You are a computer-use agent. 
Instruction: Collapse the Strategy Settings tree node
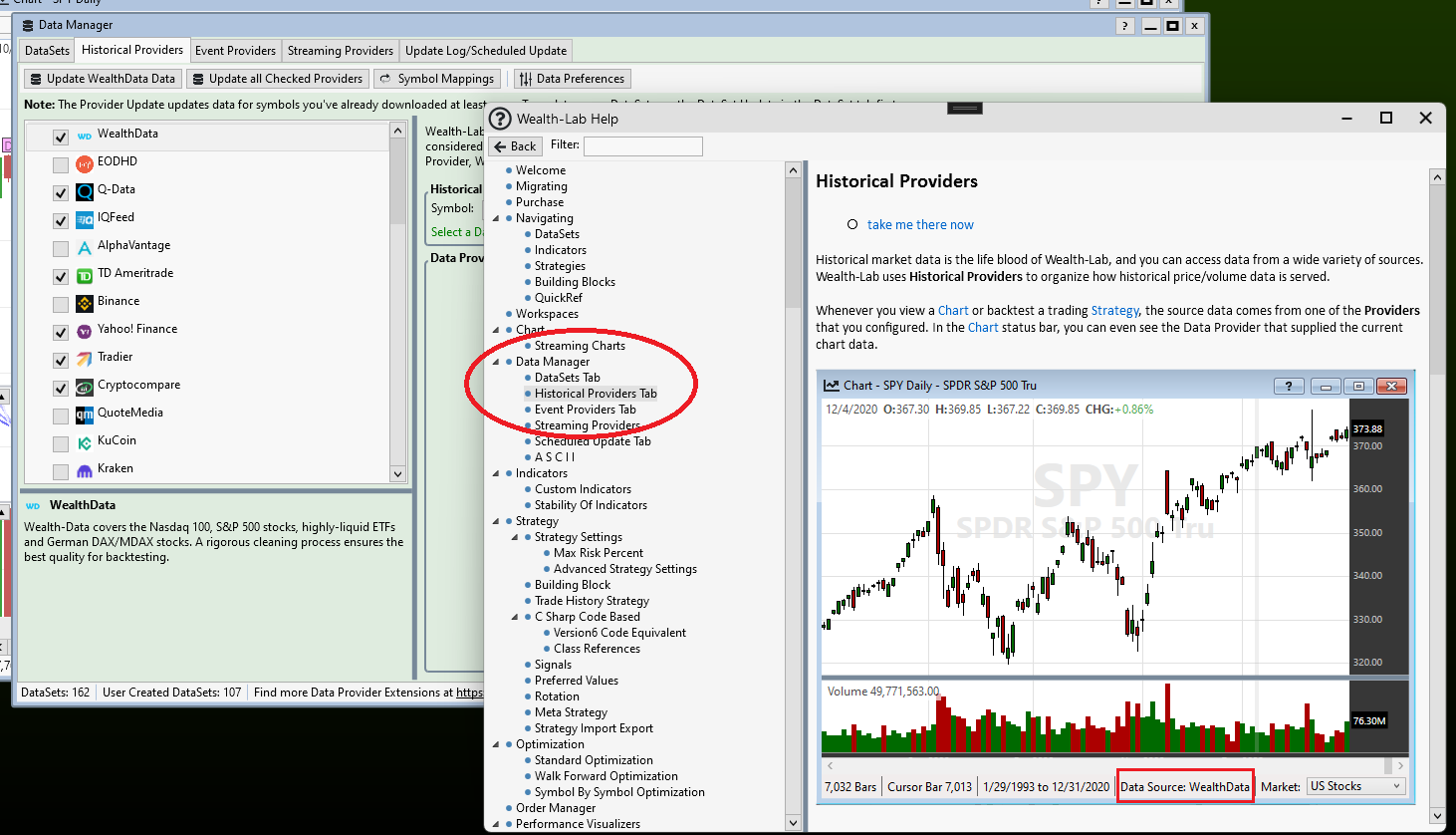click(515, 537)
